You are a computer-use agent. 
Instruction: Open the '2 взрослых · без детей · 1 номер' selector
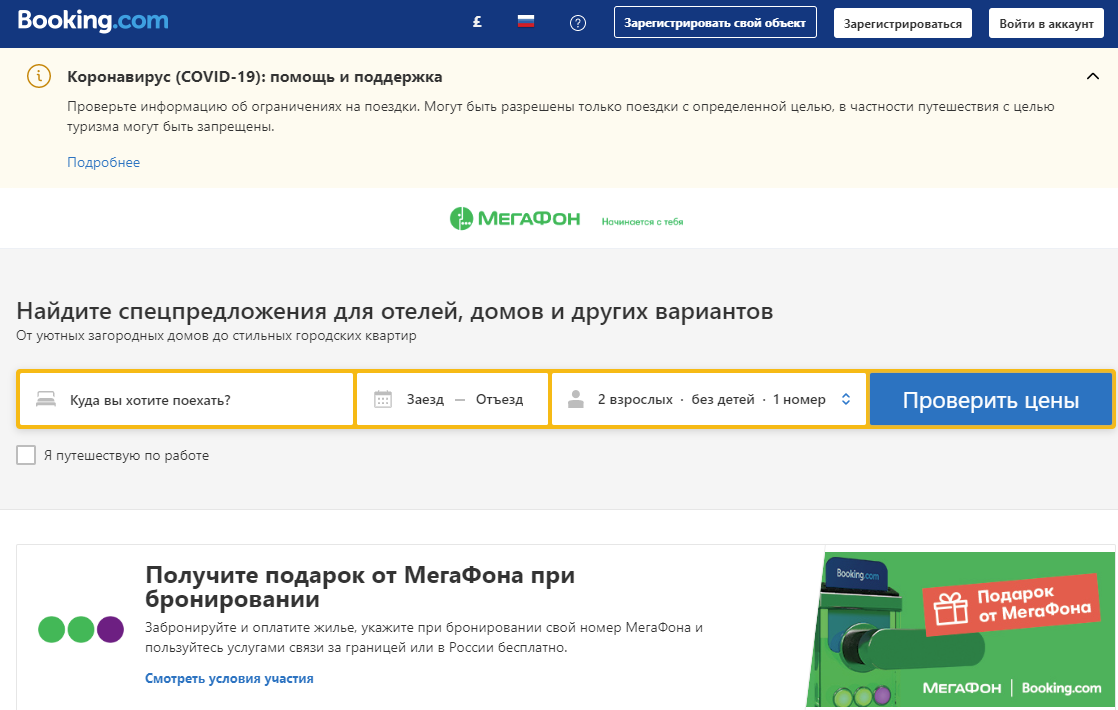click(709, 399)
